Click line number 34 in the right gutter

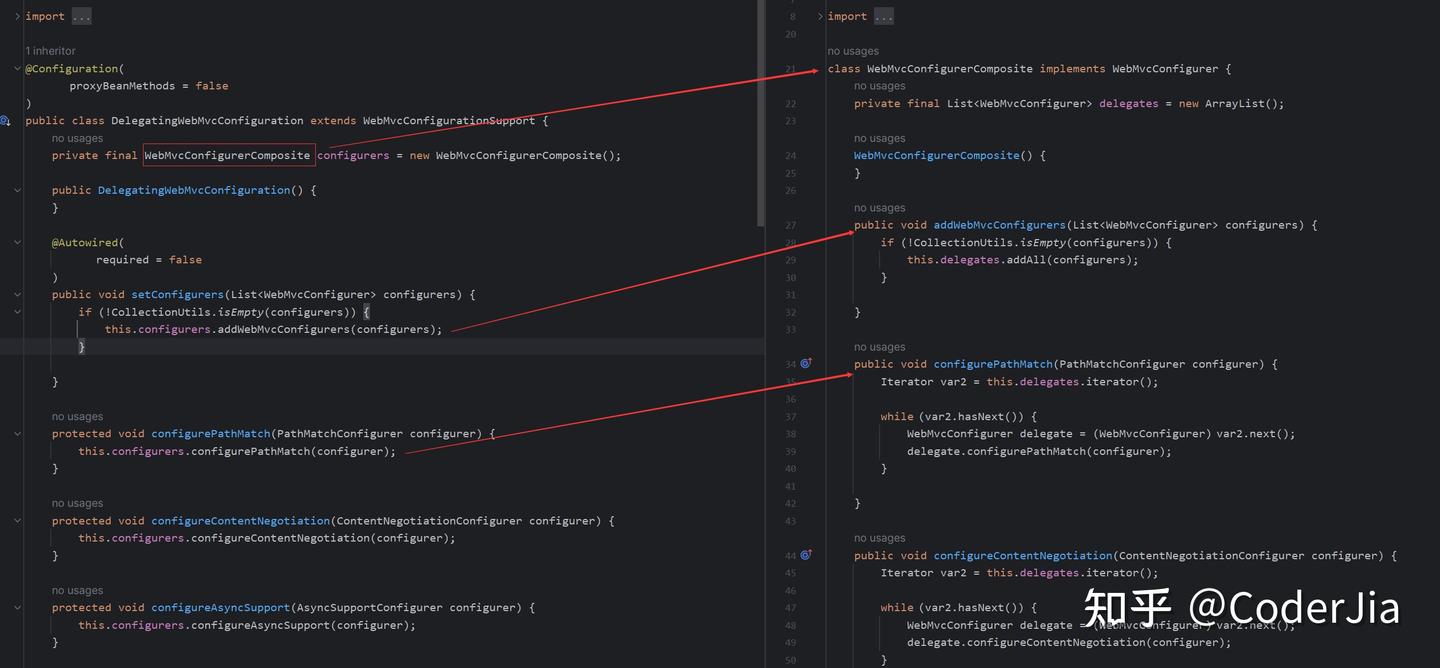tap(790, 364)
